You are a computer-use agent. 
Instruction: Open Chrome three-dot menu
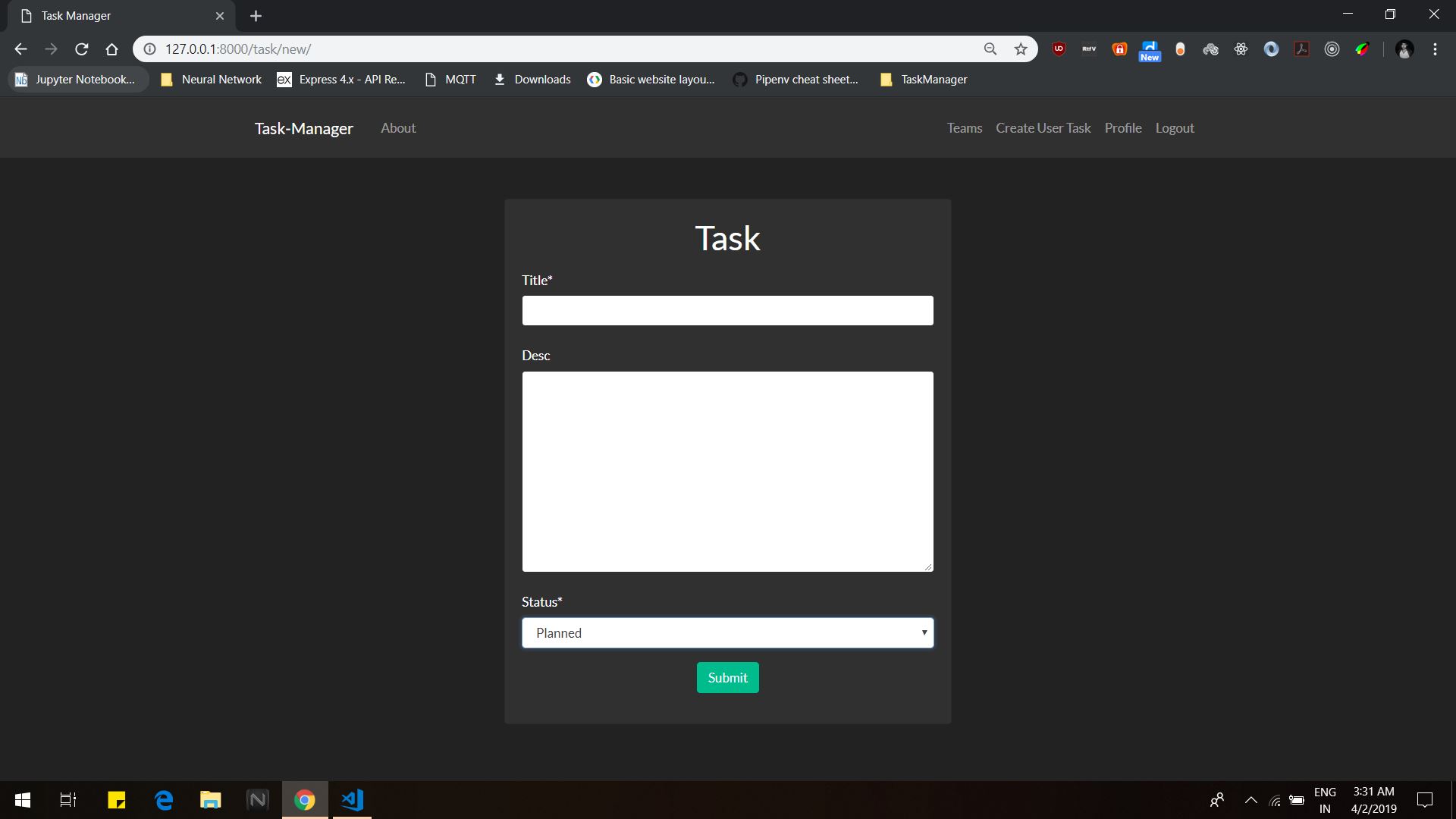click(x=1435, y=49)
